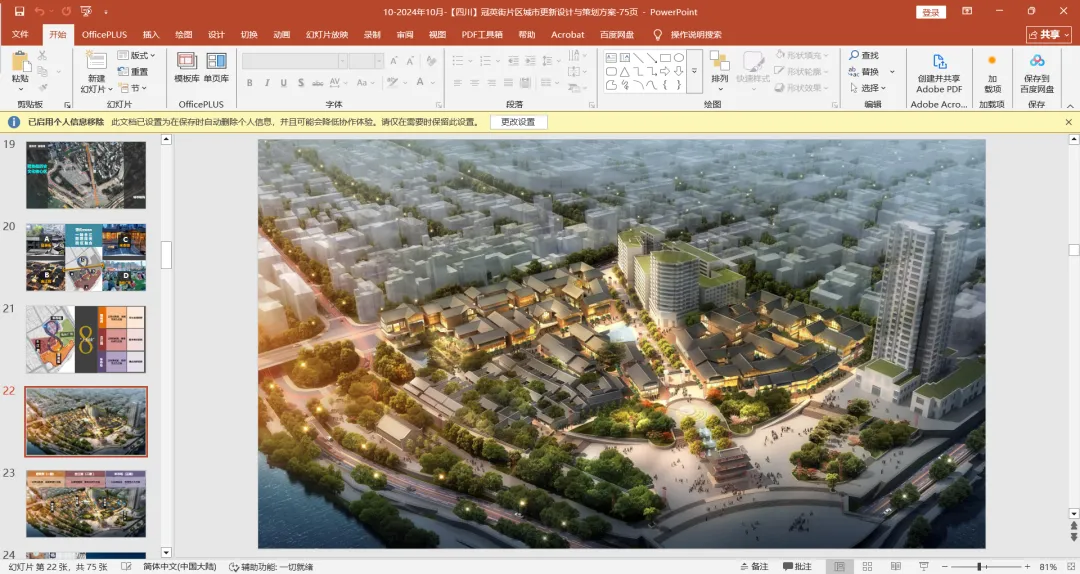Viewport: 1080px width, 574px height.
Task: Click 替换 Replace in editing group
Action: click(x=864, y=72)
